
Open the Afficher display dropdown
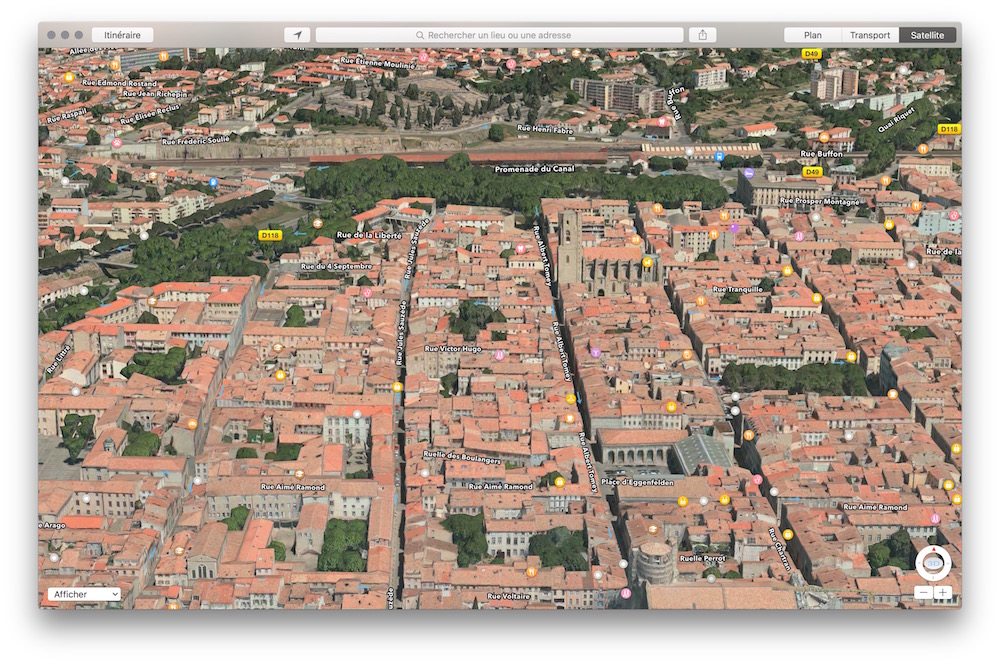coord(84,594)
